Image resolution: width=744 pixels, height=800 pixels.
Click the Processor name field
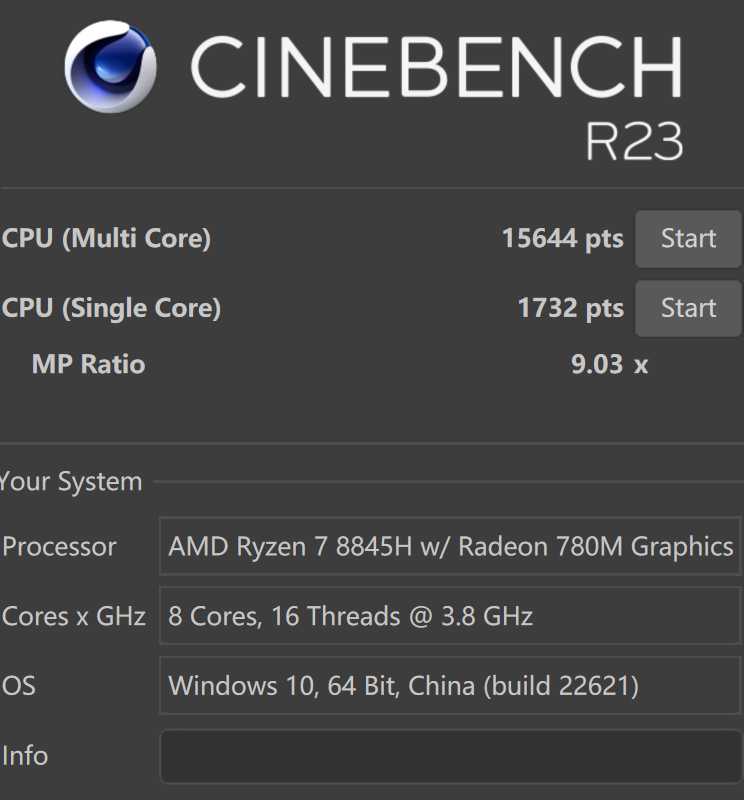450,546
